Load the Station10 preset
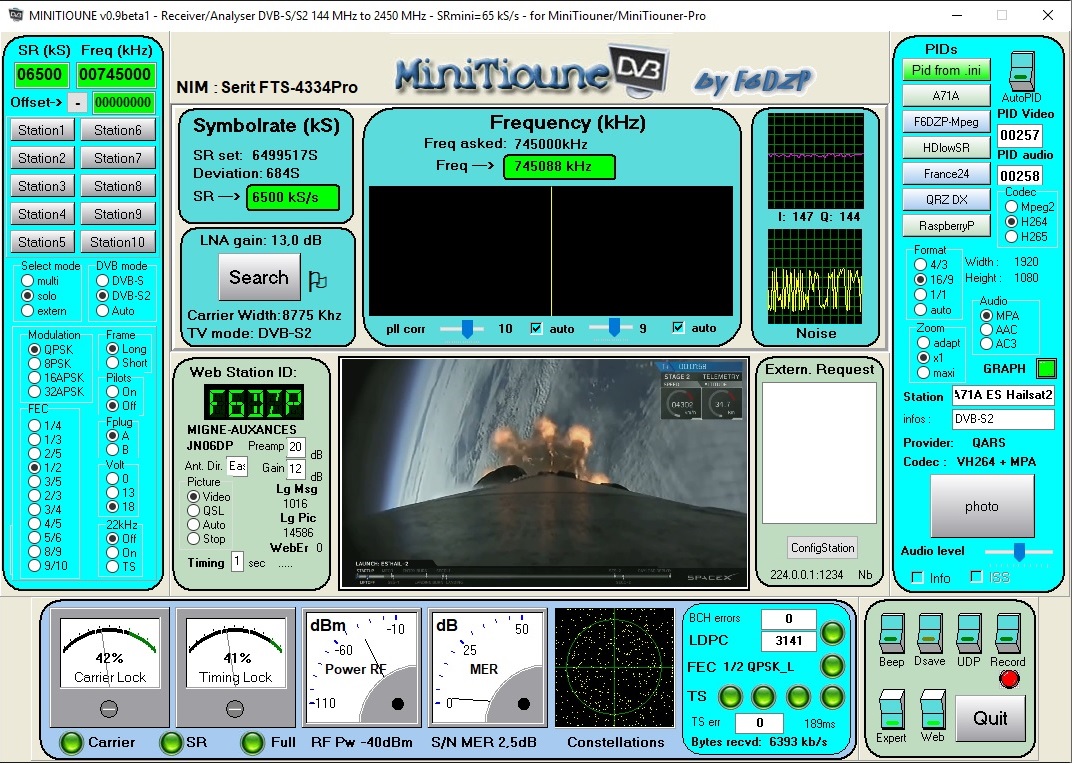 point(118,242)
